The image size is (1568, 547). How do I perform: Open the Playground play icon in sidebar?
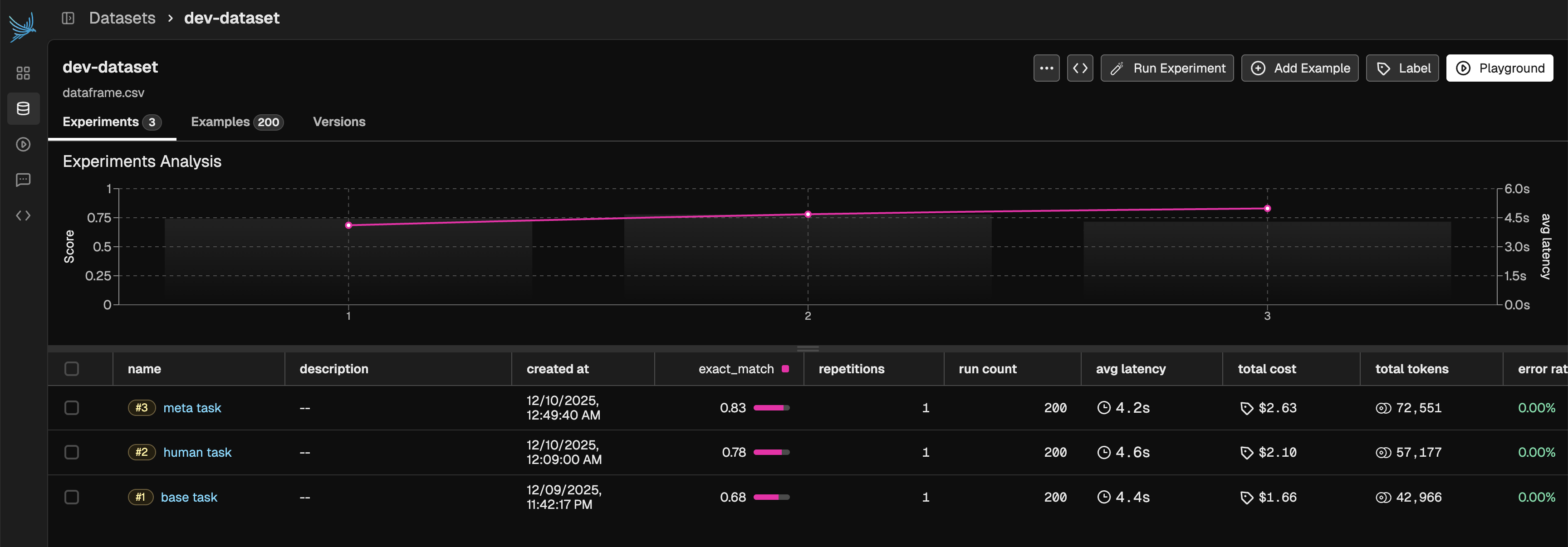[x=23, y=145]
